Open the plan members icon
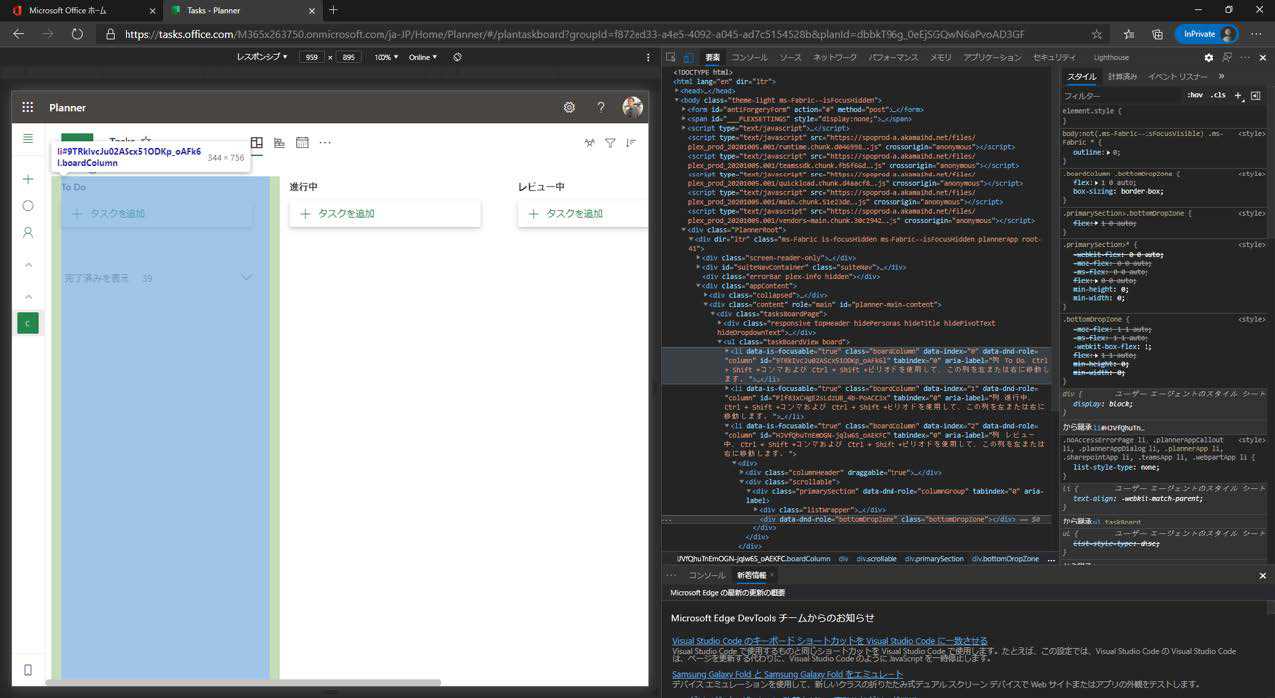The image size is (1275, 698). pos(589,143)
